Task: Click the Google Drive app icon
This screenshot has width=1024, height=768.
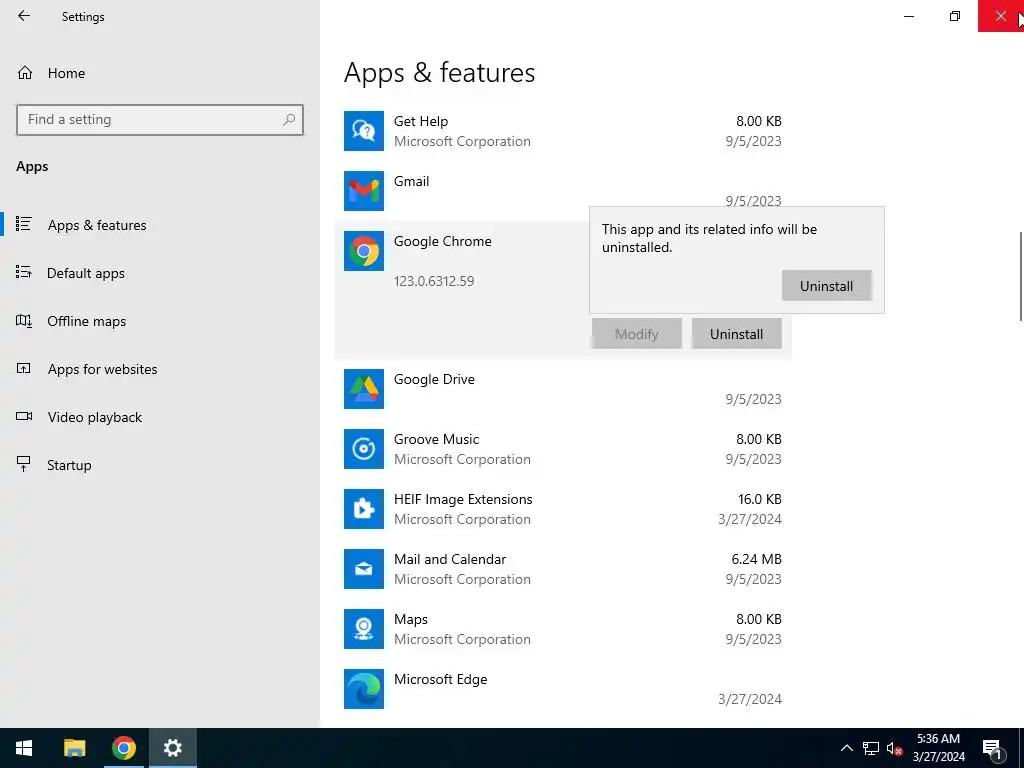Action: pos(364,389)
